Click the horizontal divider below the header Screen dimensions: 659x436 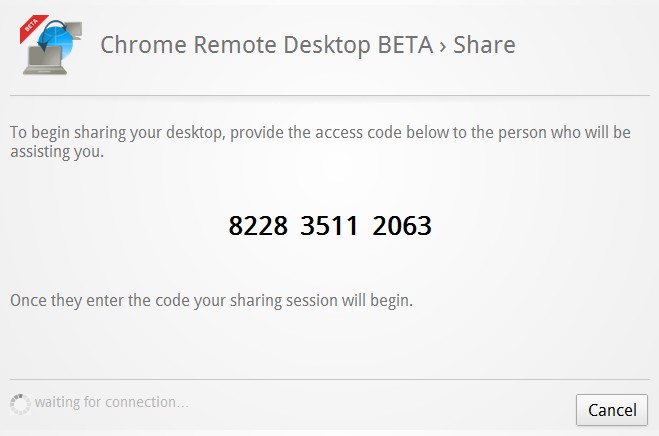tap(330, 96)
